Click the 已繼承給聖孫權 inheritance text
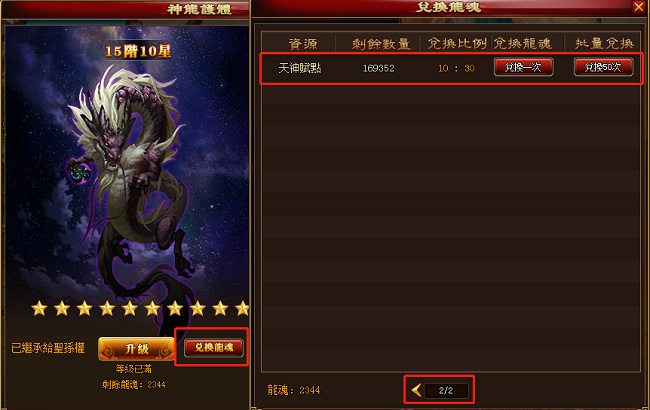The width and height of the screenshot is (650, 410). (48, 348)
